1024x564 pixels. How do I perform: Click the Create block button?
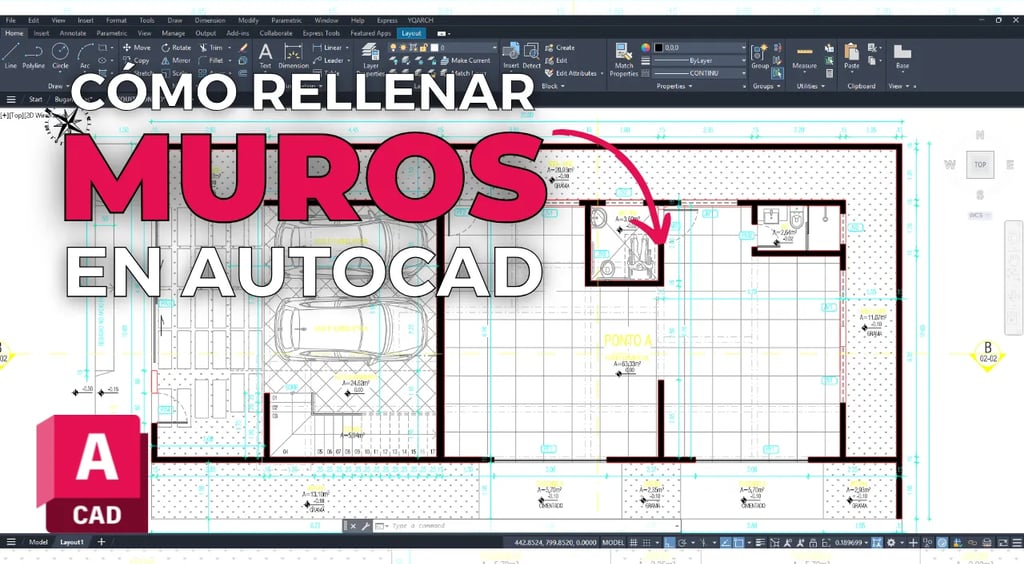(x=560, y=48)
